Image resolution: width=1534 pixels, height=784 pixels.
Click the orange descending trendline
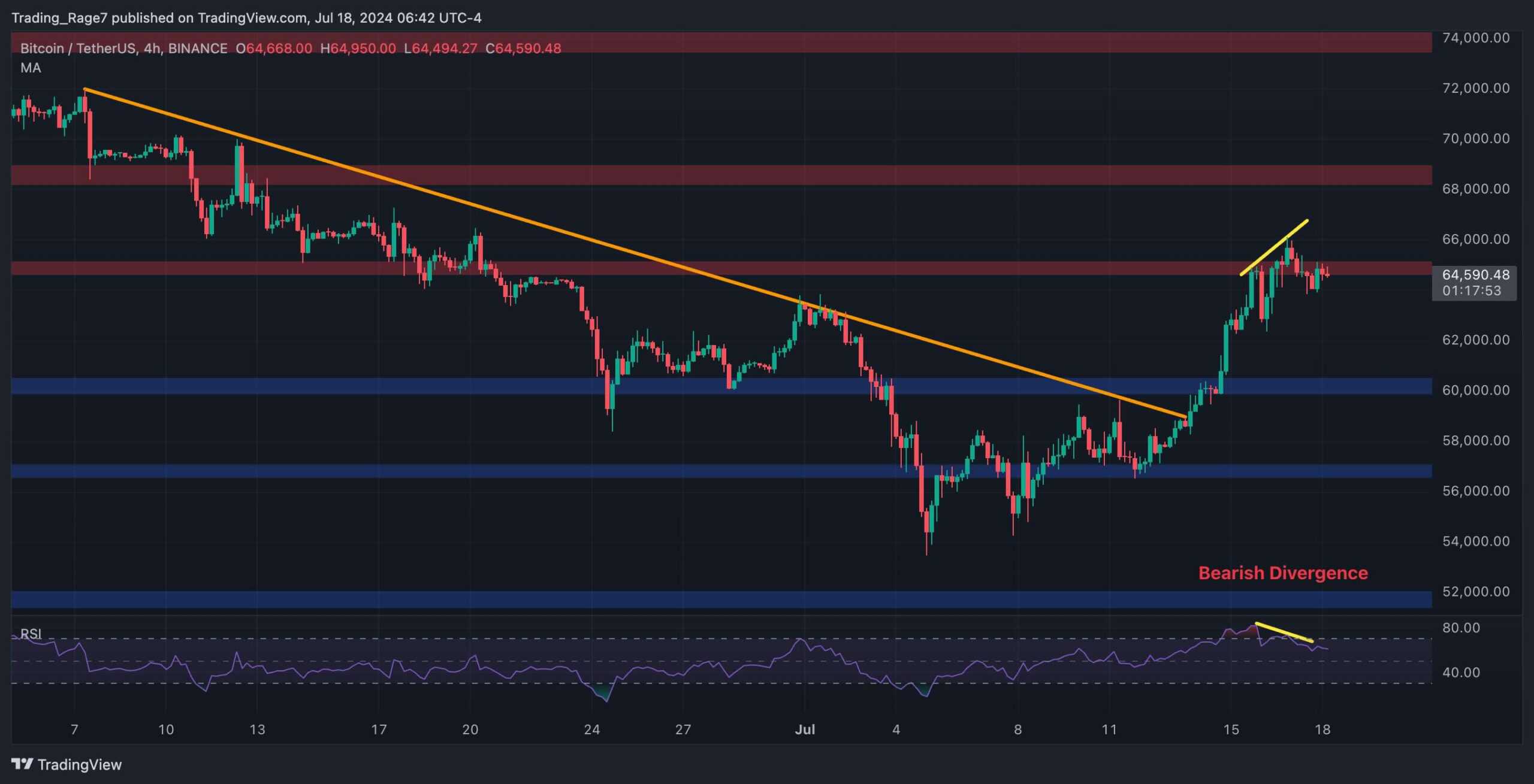point(599,243)
